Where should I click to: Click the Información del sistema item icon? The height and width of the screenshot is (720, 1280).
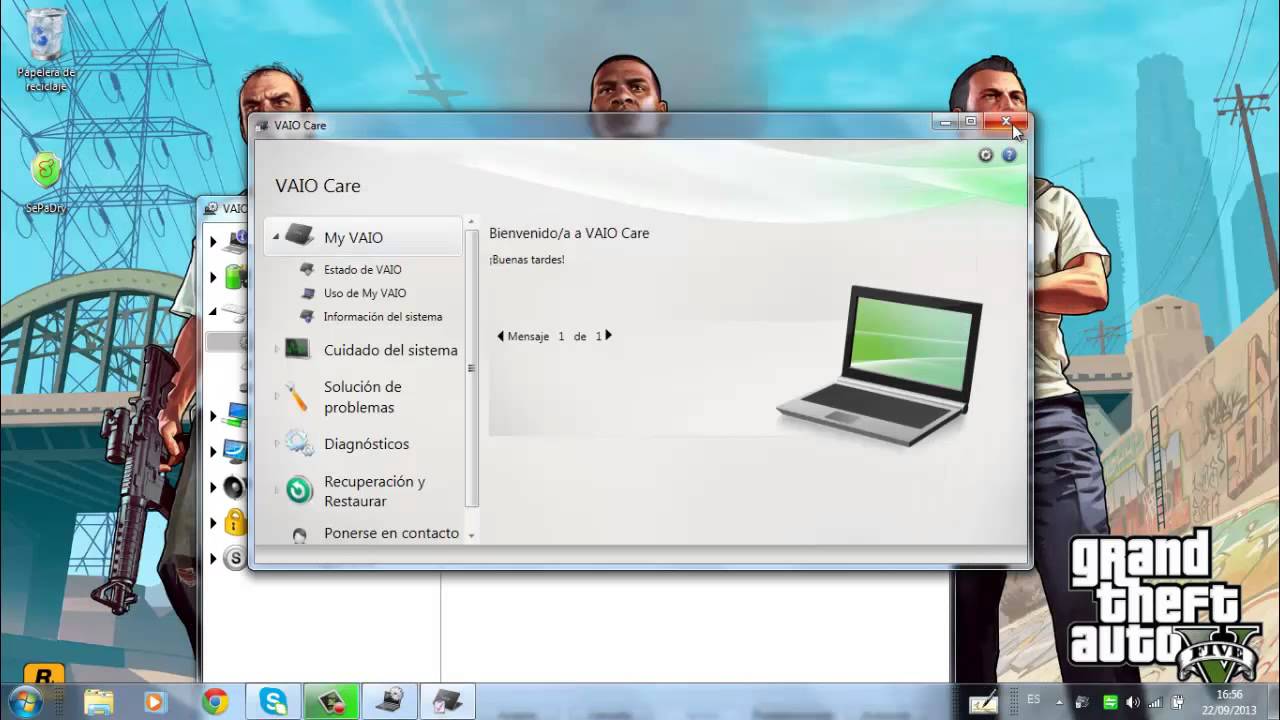pos(308,316)
